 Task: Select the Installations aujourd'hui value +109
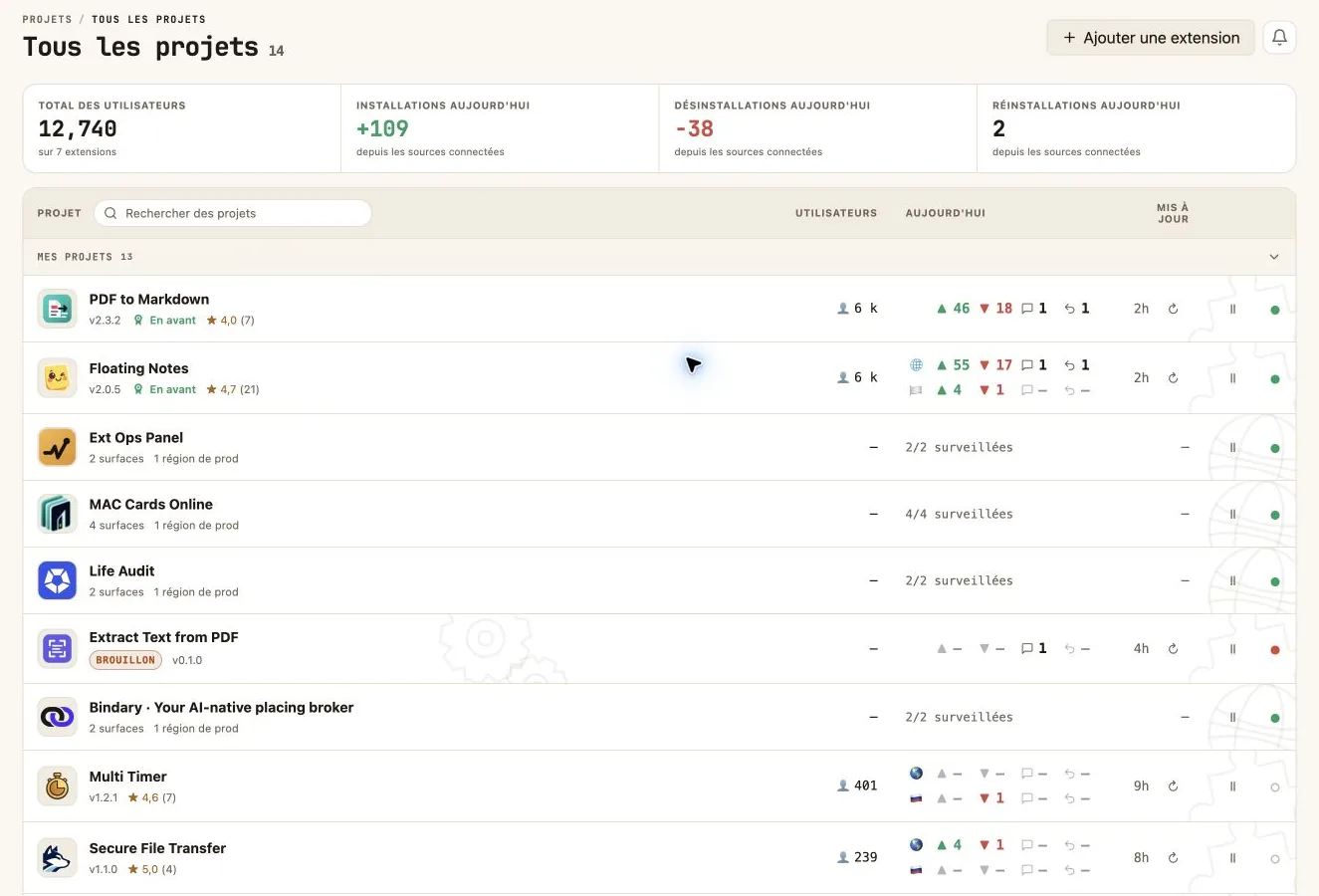coord(382,128)
